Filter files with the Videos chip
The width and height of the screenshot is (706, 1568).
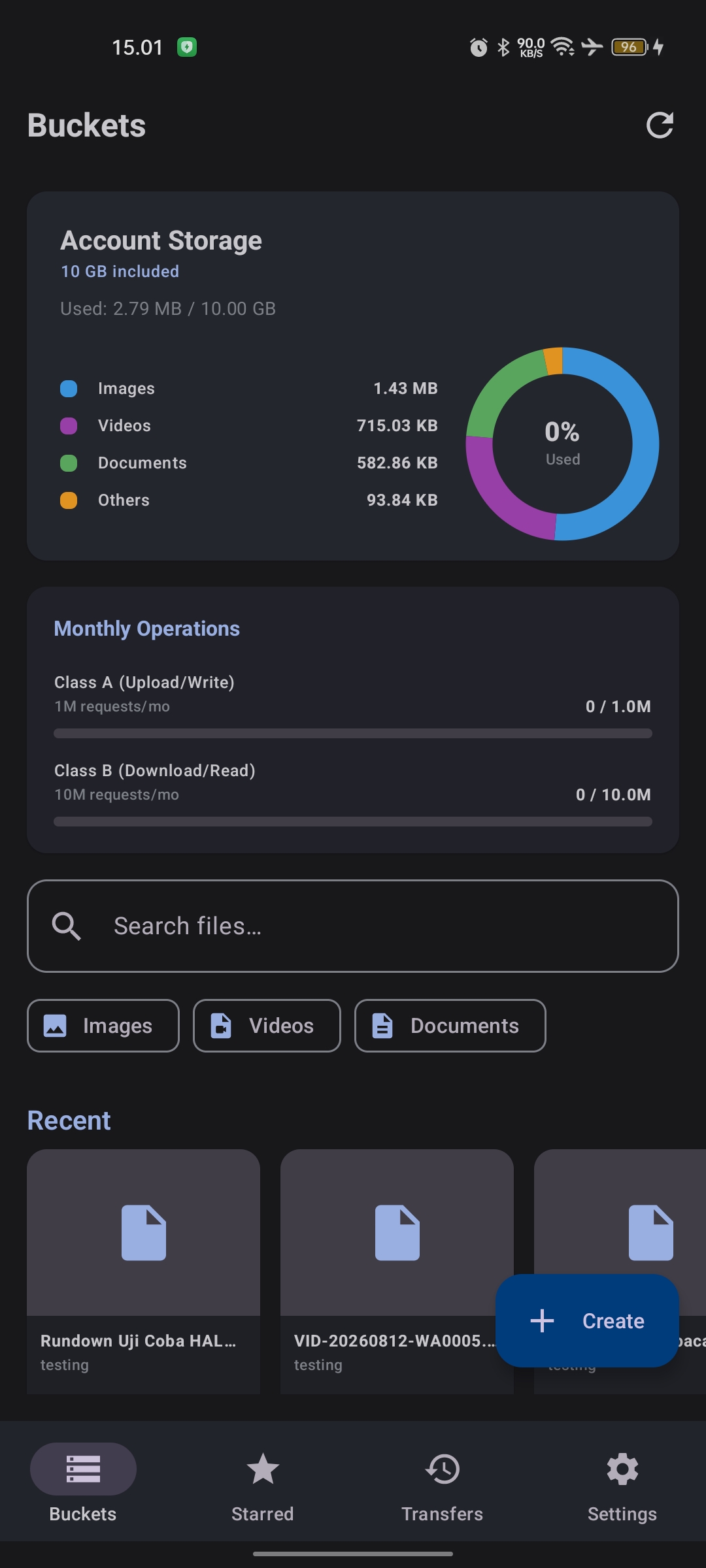pyautogui.click(x=267, y=1026)
